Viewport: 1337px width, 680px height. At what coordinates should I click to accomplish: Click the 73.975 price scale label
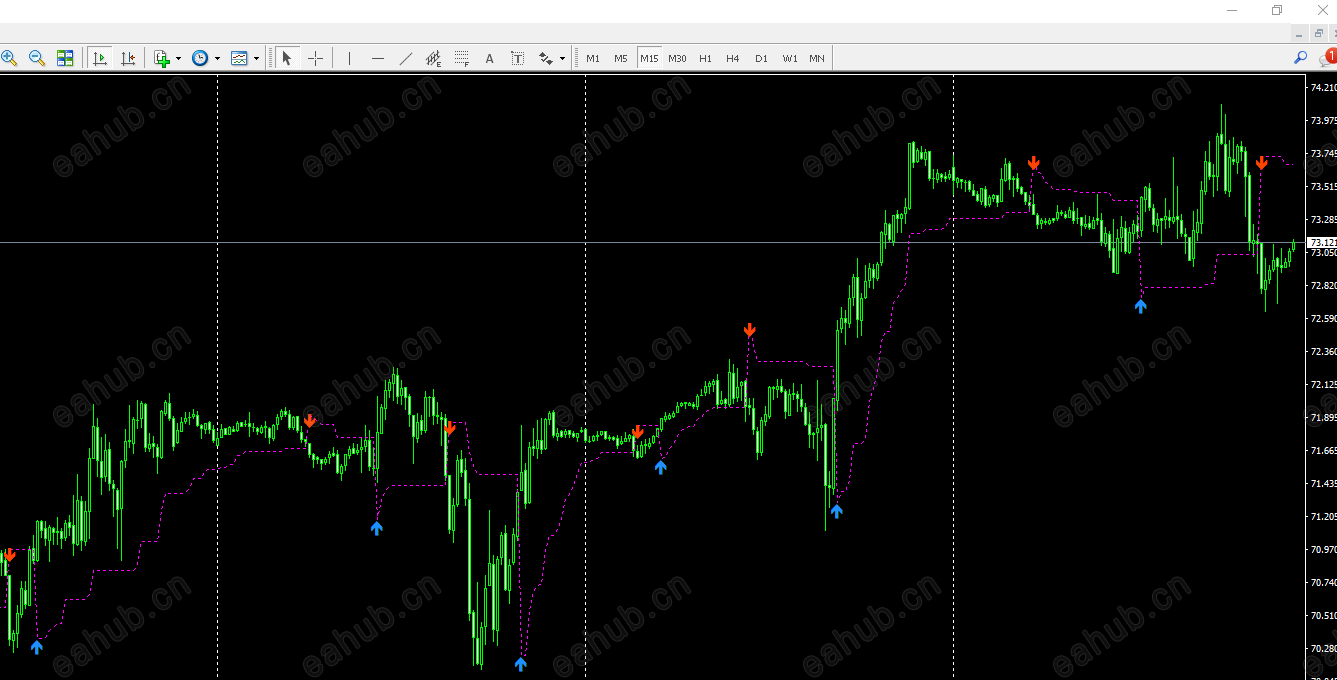1322,120
